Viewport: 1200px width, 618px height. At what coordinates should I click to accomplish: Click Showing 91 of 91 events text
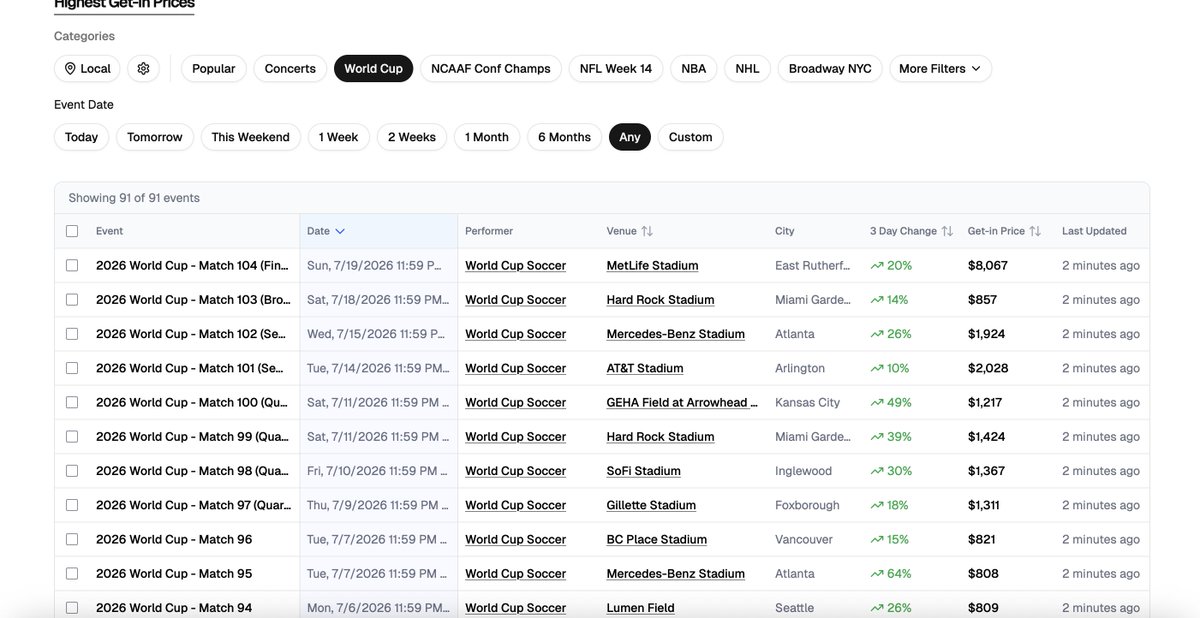coord(134,198)
